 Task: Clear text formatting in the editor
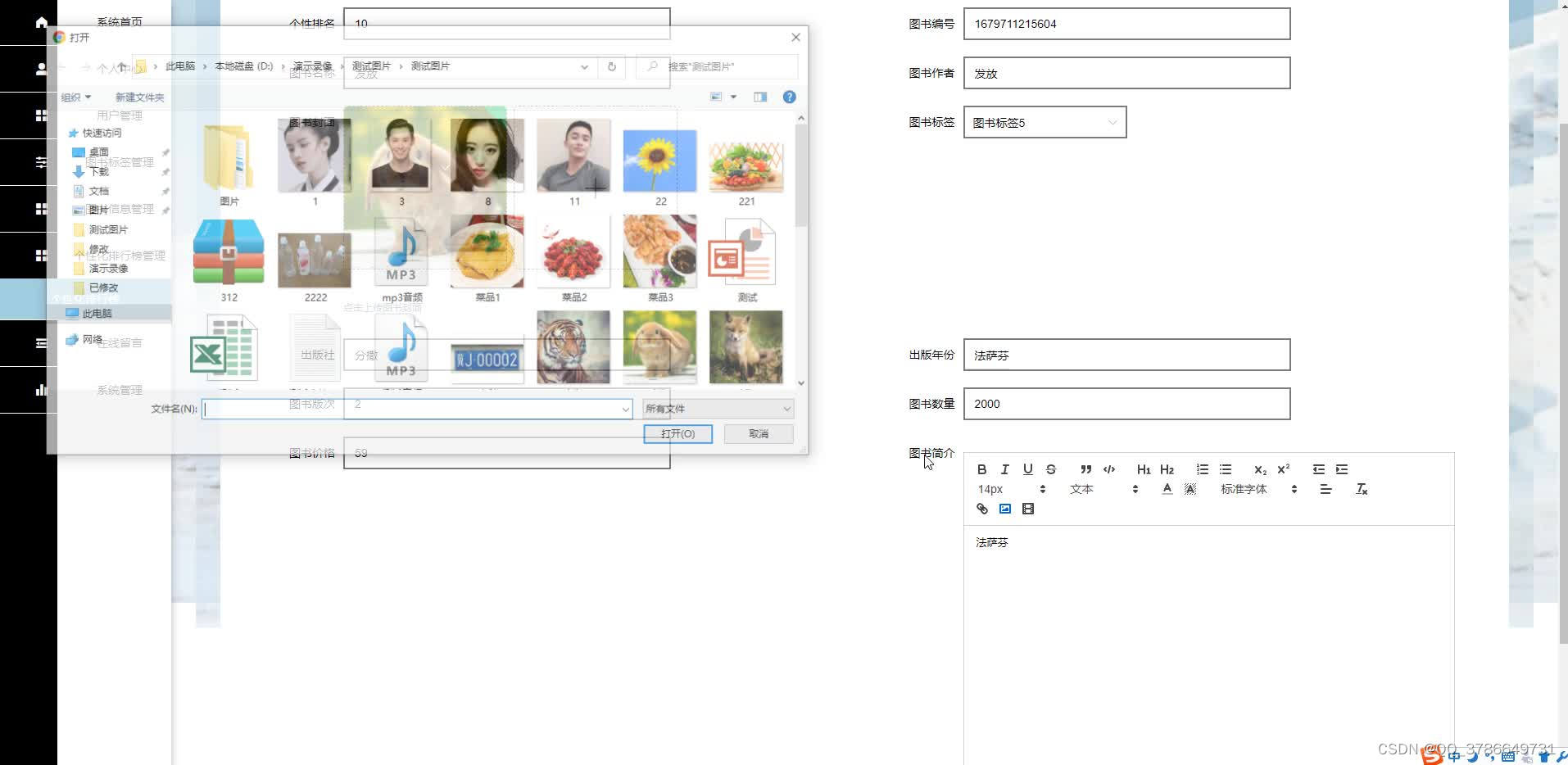(x=1362, y=489)
